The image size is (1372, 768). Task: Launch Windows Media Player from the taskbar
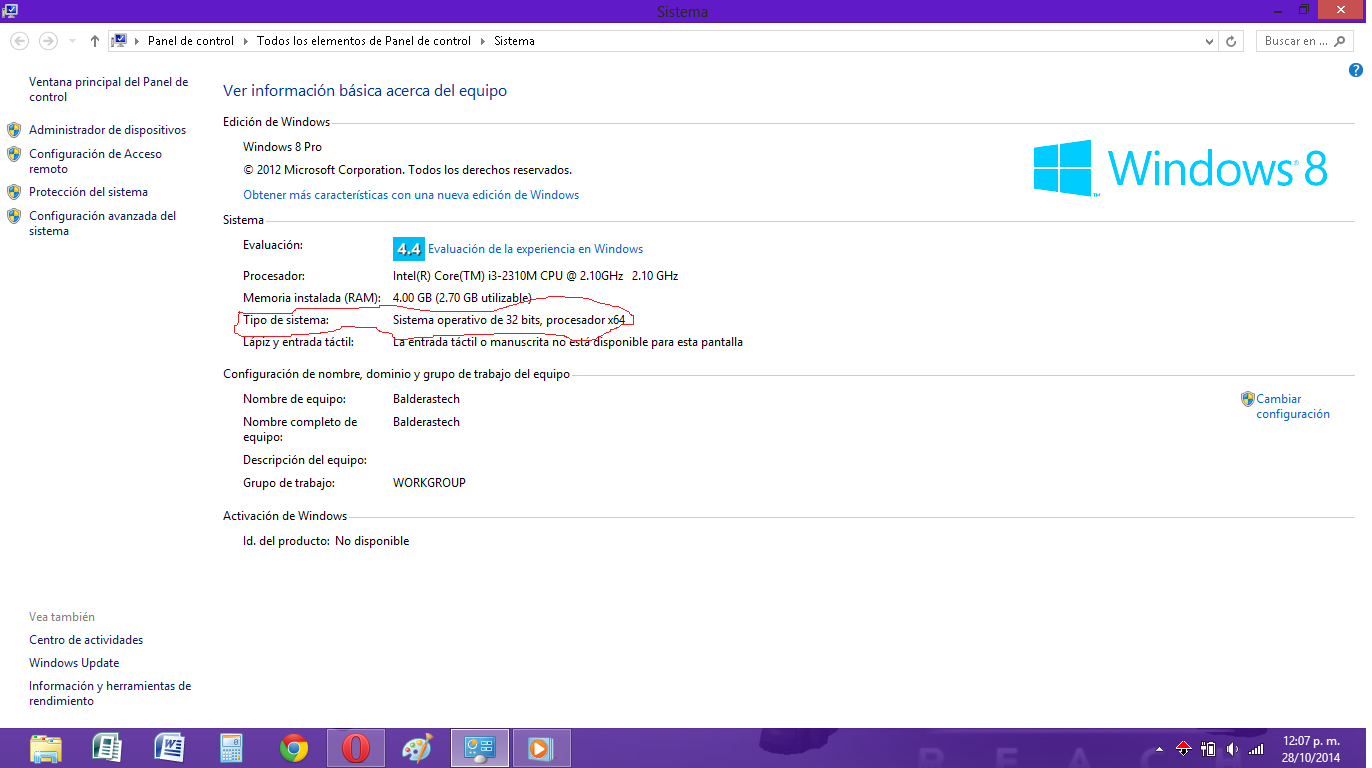coord(541,747)
